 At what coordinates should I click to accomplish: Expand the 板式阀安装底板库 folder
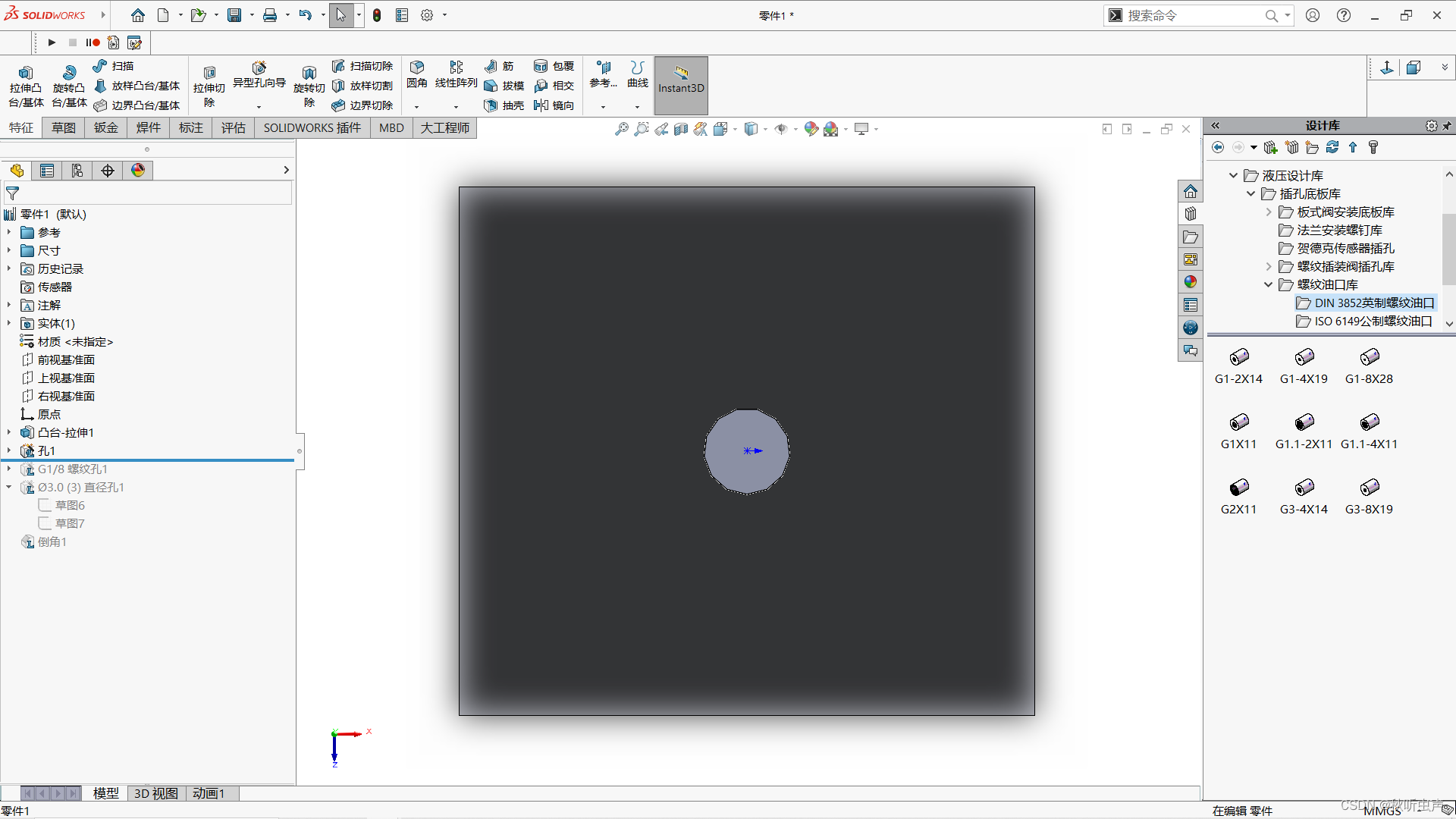(1269, 212)
